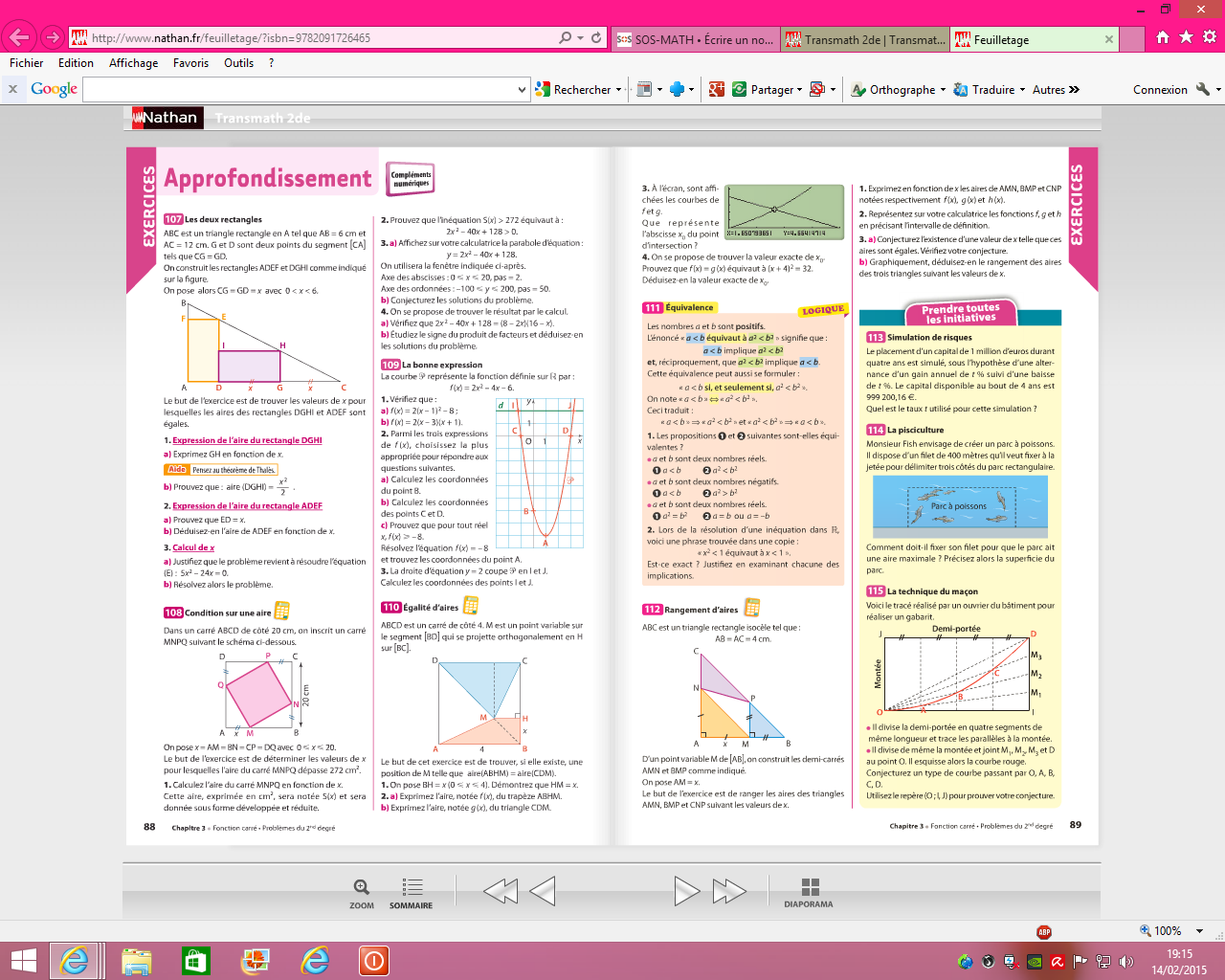Open favorites with the star icon
The height and width of the screenshot is (980, 1225).
(1186, 37)
